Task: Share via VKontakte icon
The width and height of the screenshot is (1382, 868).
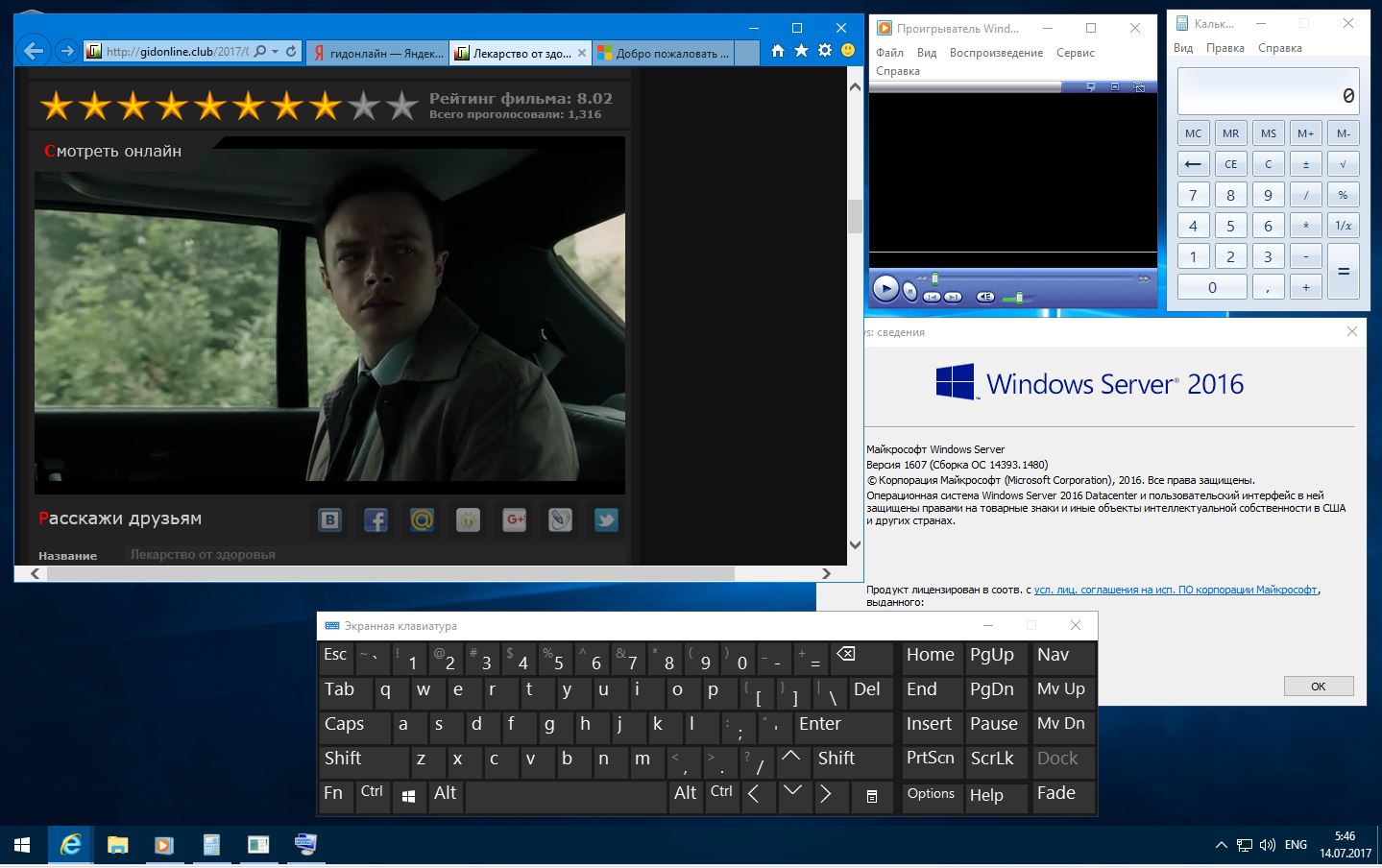Action: [330, 520]
